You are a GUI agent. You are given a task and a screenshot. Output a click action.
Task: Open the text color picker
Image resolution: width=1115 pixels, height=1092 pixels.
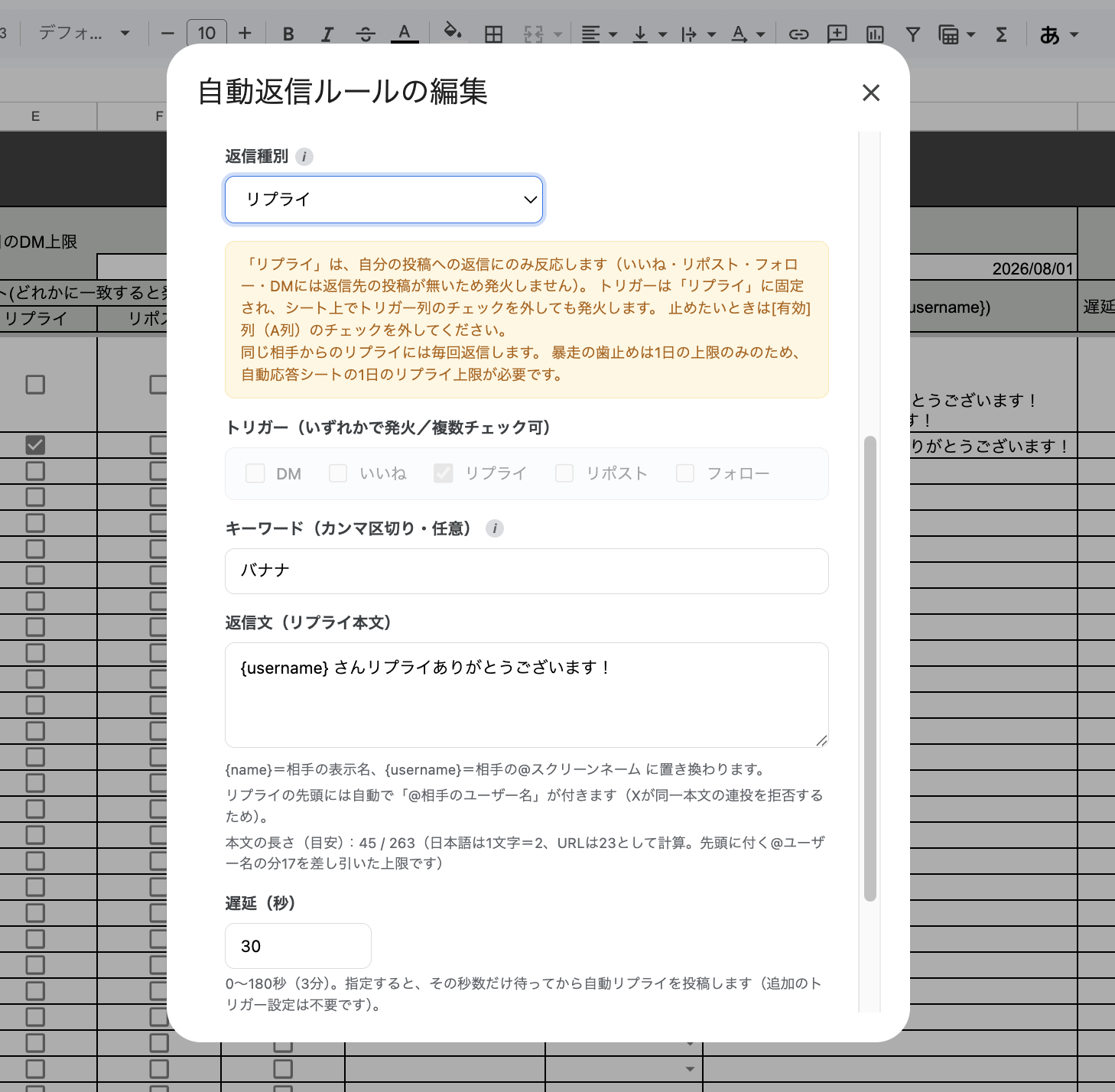pyautogui.click(x=405, y=34)
